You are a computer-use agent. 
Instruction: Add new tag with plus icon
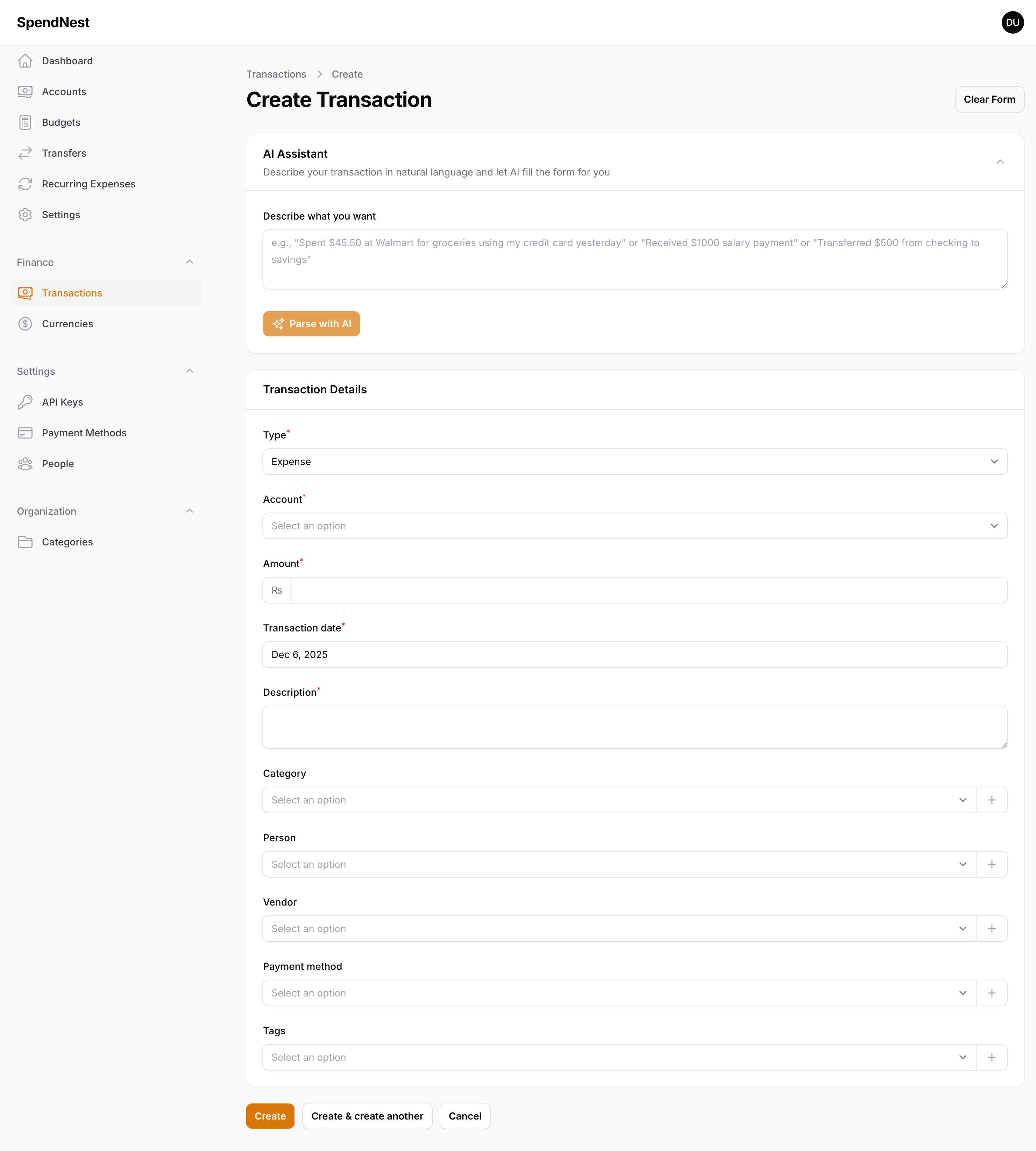992,1057
